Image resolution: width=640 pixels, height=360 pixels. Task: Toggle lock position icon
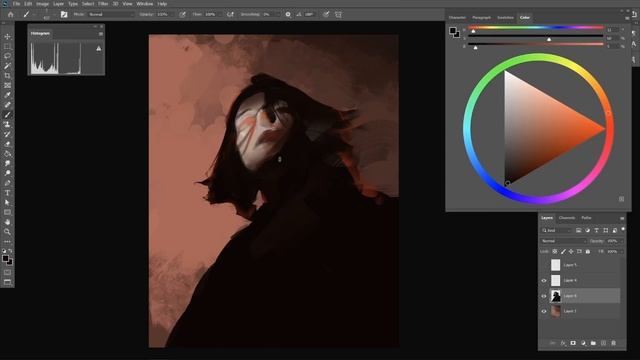click(x=571, y=252)
